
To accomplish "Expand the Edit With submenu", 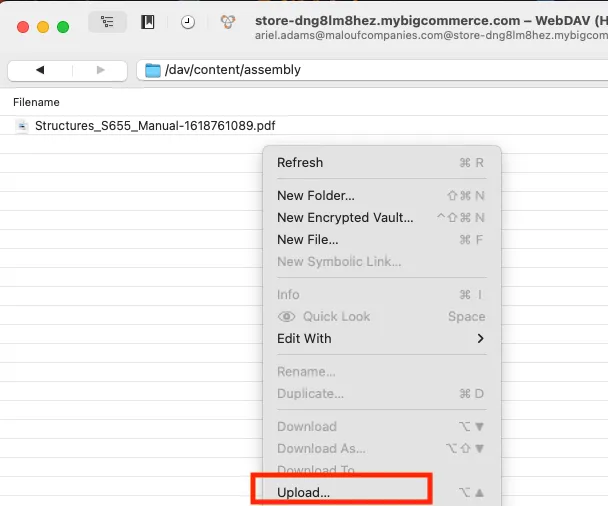I will [x=382, y=339].
